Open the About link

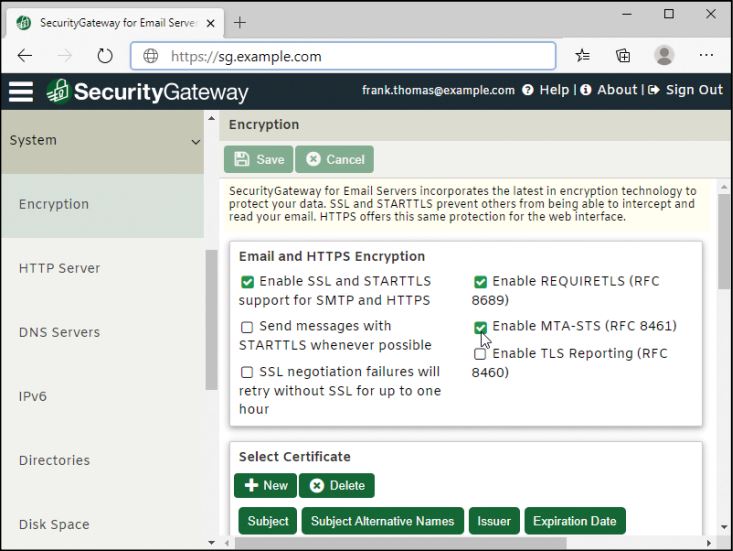617,90
